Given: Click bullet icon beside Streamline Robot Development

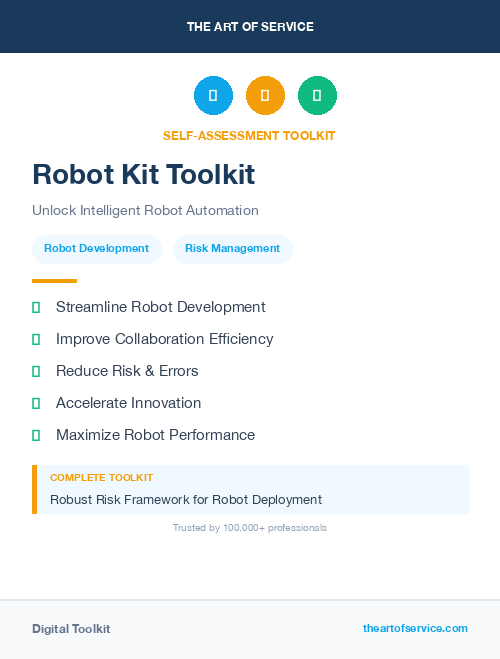Looking at the screenshot, I should pos(36,308).
